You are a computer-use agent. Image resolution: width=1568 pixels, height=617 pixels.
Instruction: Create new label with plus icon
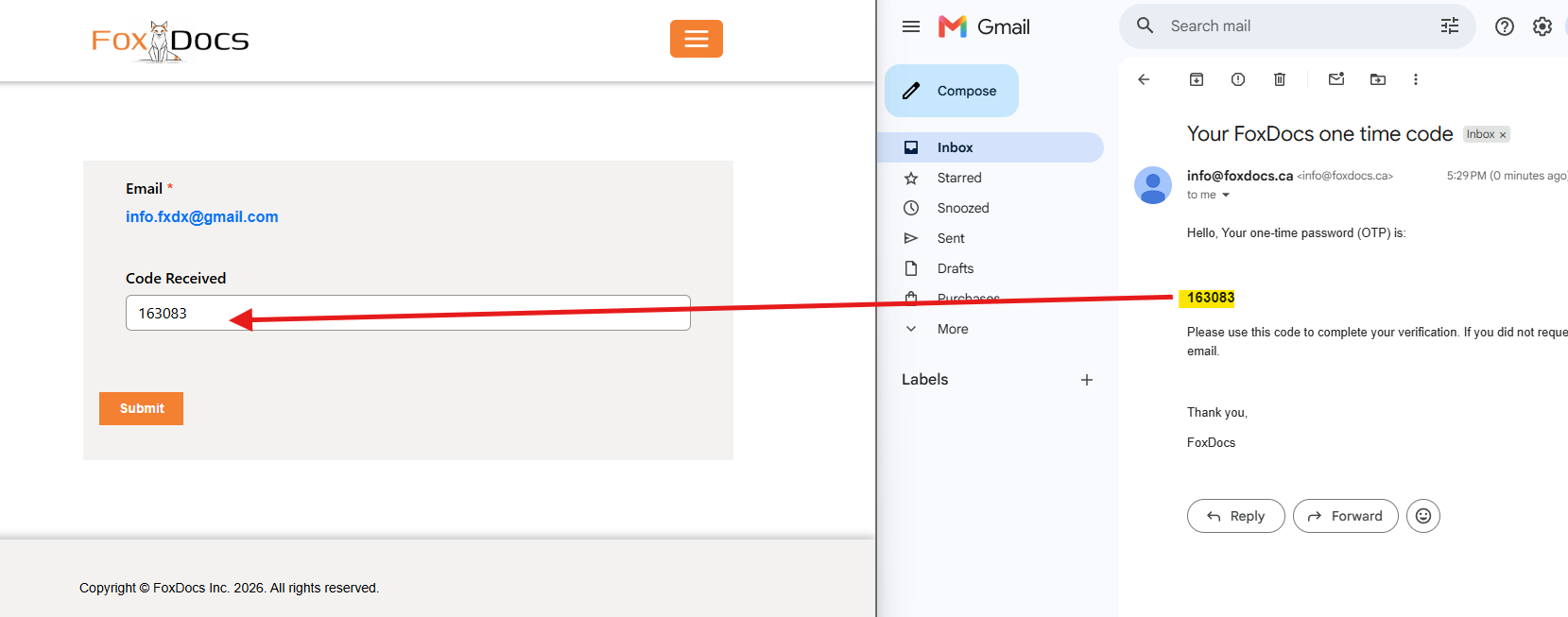coord(1087,380)
